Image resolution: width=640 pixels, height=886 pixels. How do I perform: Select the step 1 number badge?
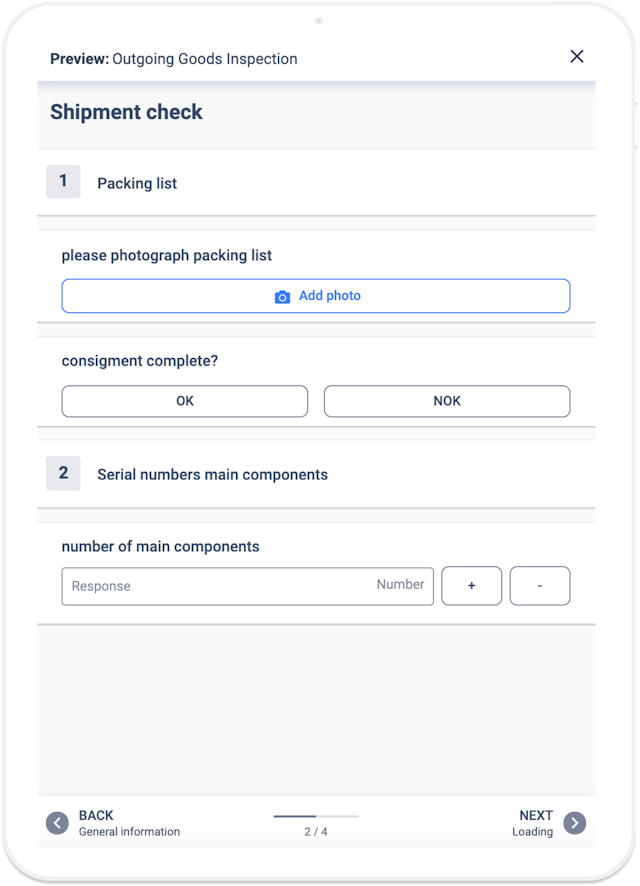[63, 182]
